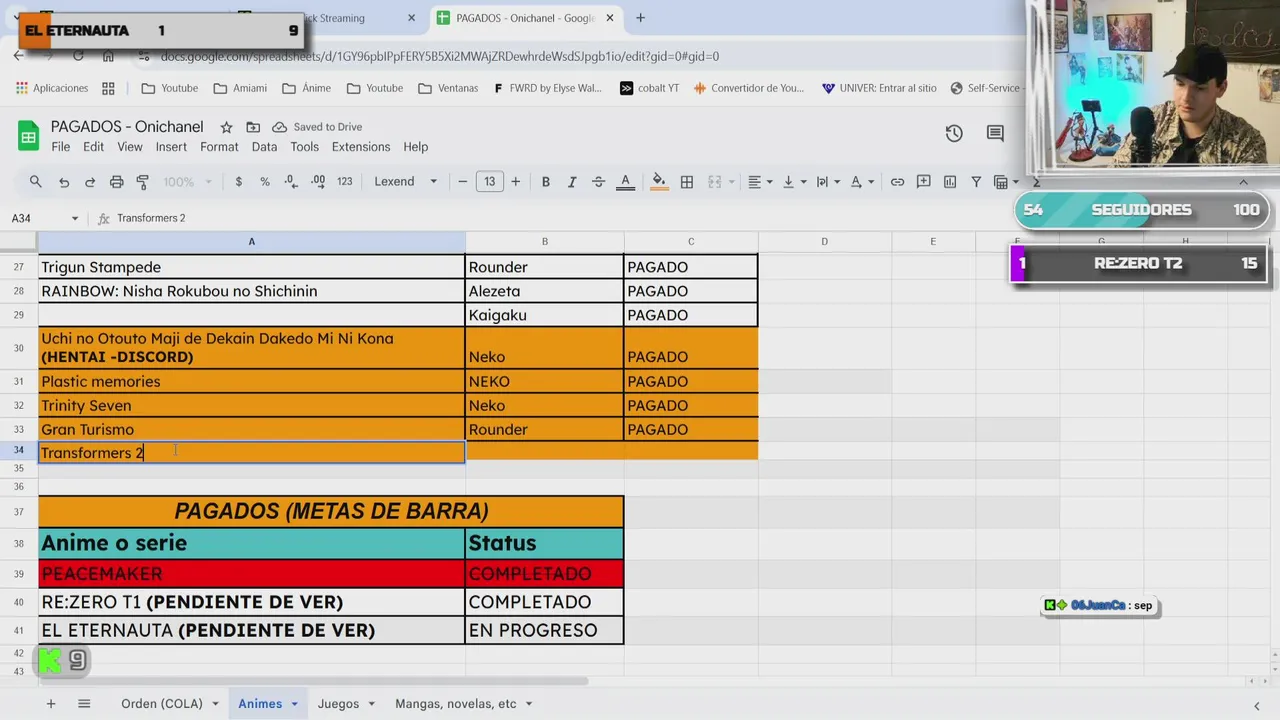This screenshot has height=720, width=1280.
Task: Open cobalt YT bookmark
Action: (x=649, y=88)
